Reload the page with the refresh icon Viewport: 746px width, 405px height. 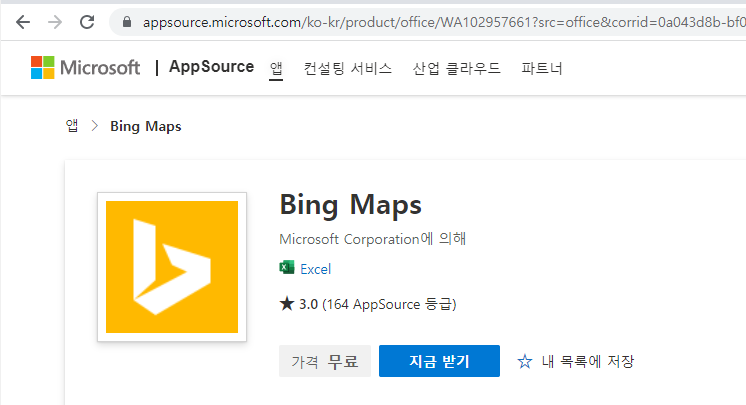(87, 22)
